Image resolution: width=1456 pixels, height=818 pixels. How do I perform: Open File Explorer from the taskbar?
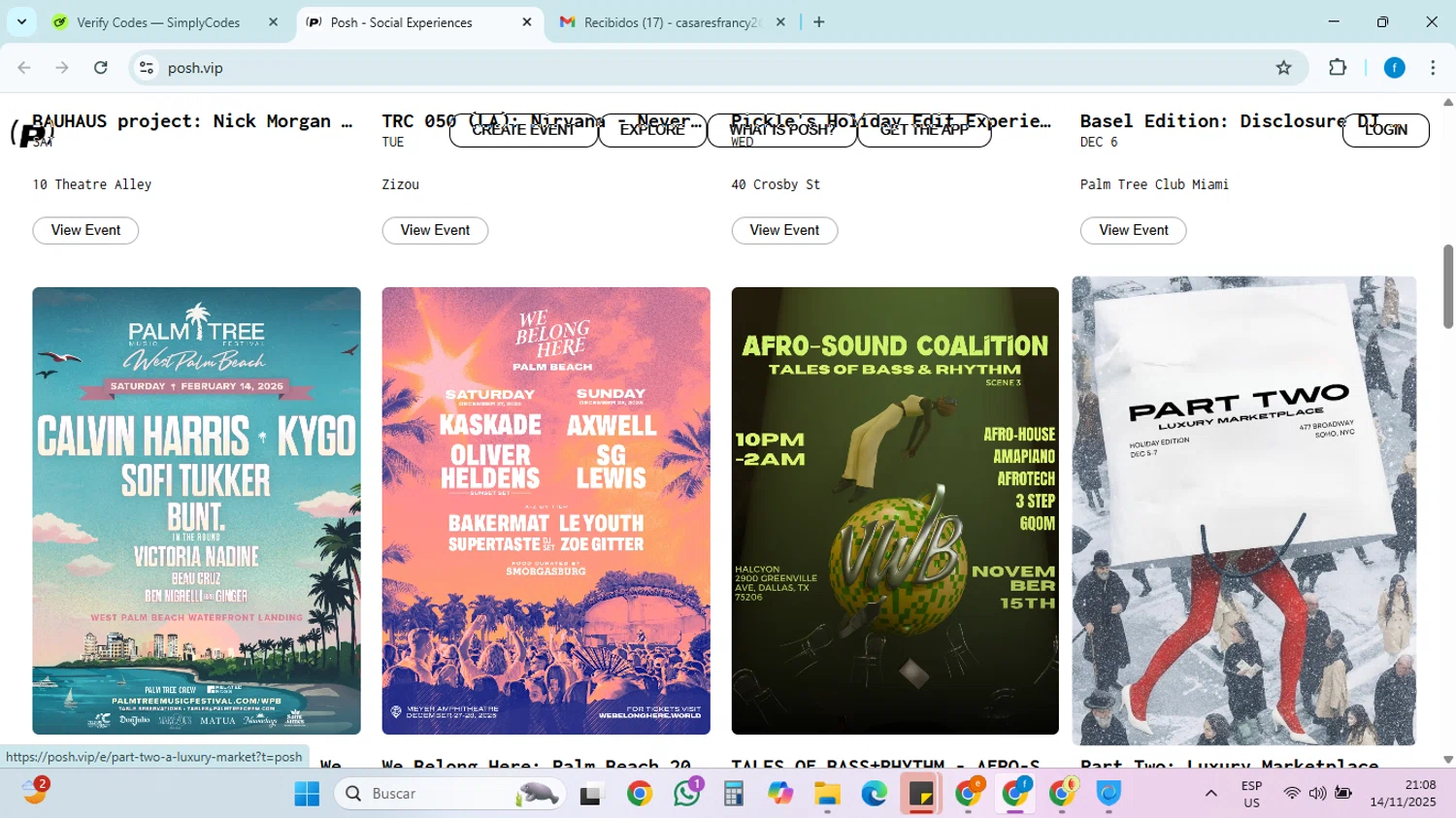point(827,794)
